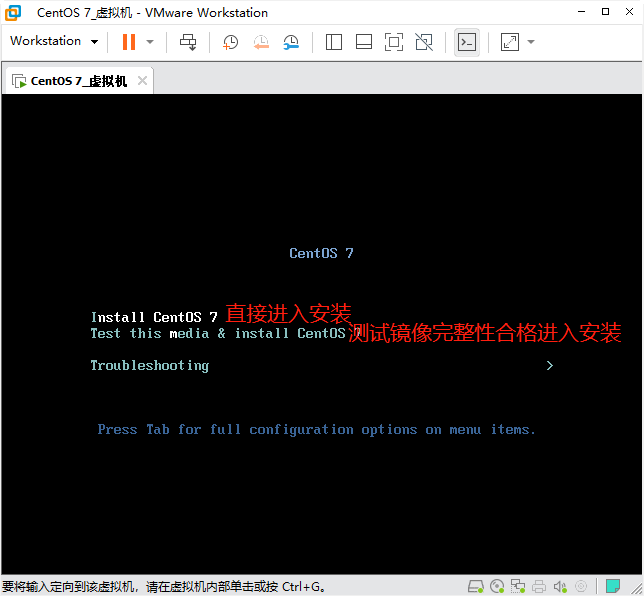
Task: Open the snapshot manager
Action: [291, 42]
